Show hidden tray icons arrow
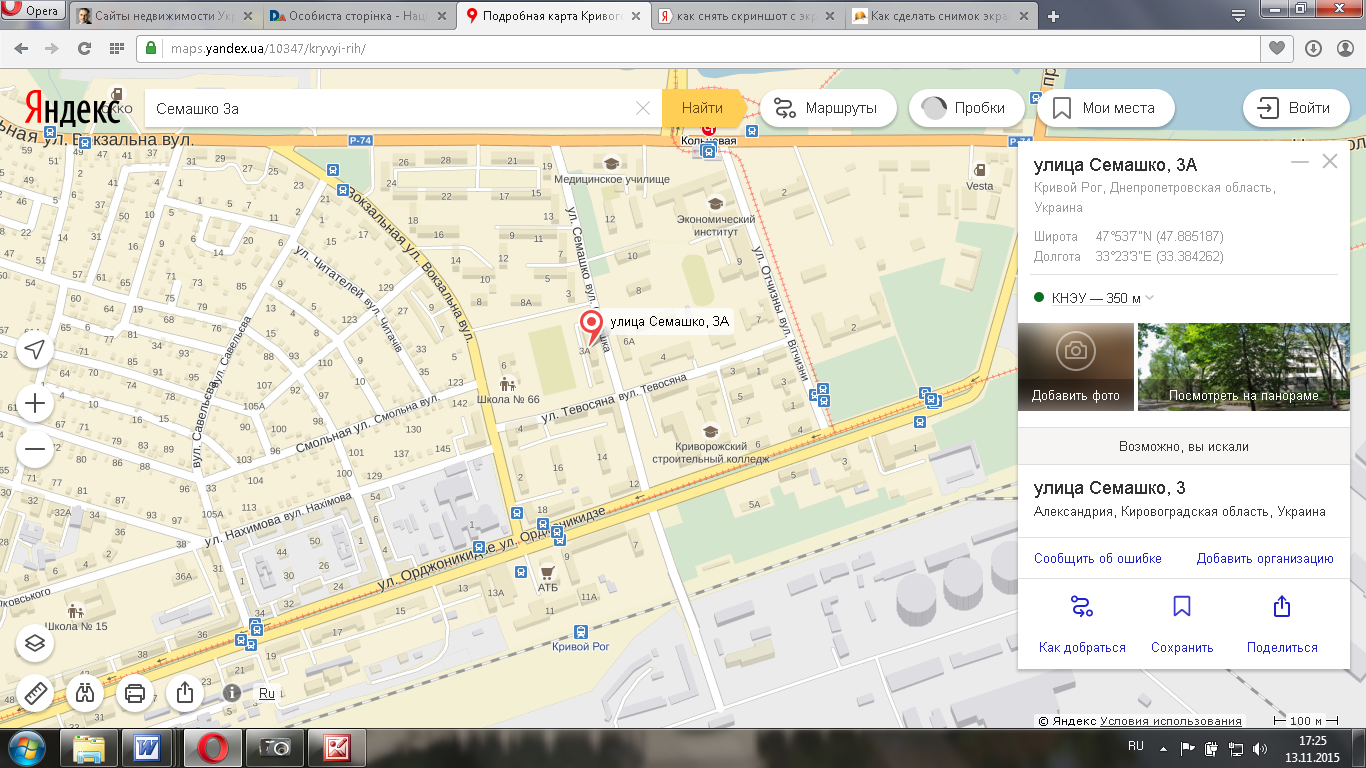 [1163, 748]
